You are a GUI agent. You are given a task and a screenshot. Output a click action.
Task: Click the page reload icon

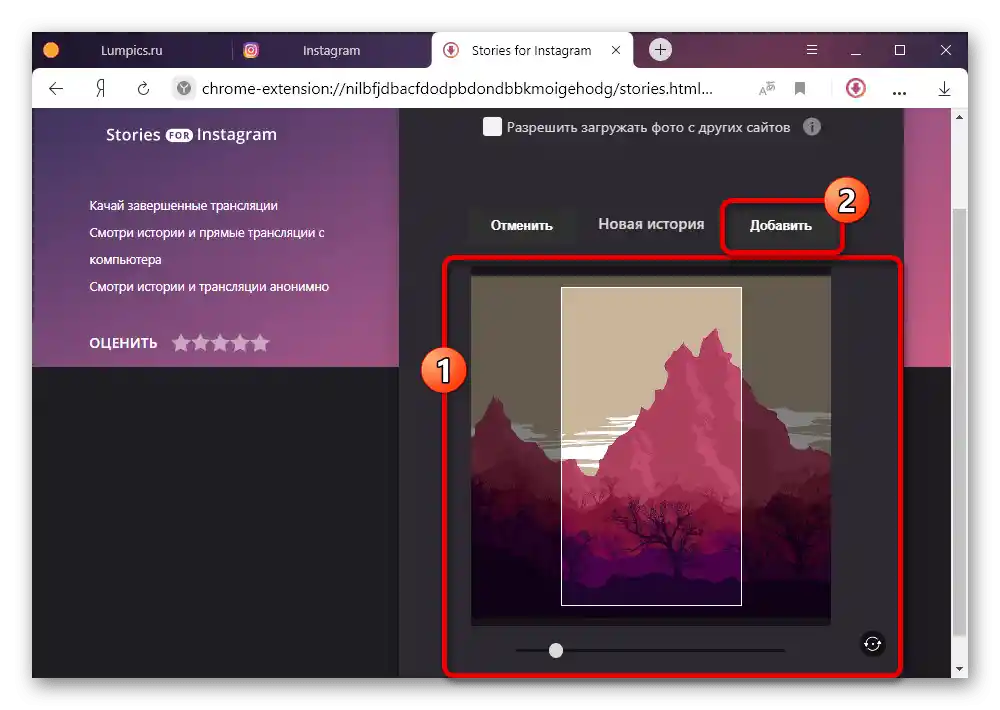[143, 88]
